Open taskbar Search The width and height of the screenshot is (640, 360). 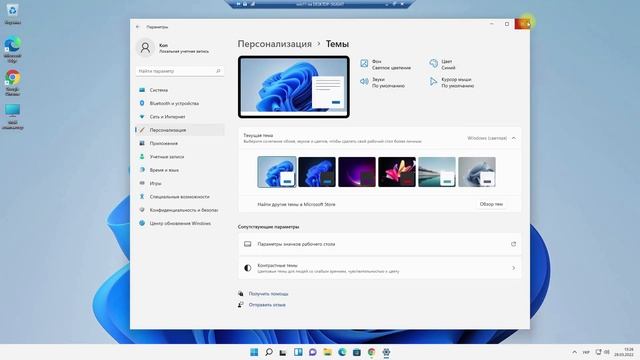tap(269, 352)
